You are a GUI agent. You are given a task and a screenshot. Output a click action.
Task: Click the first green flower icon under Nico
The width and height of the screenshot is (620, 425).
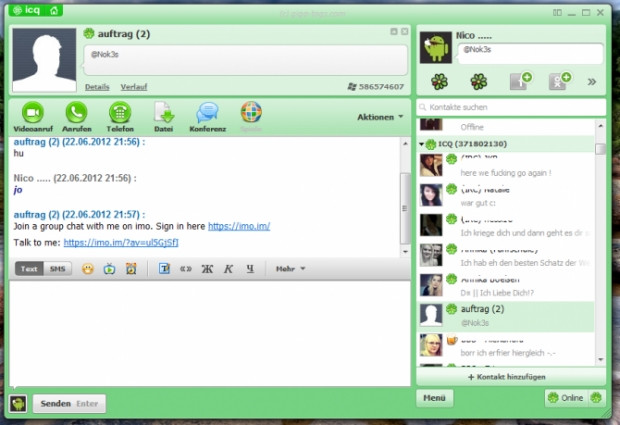[x=439, y=82]
